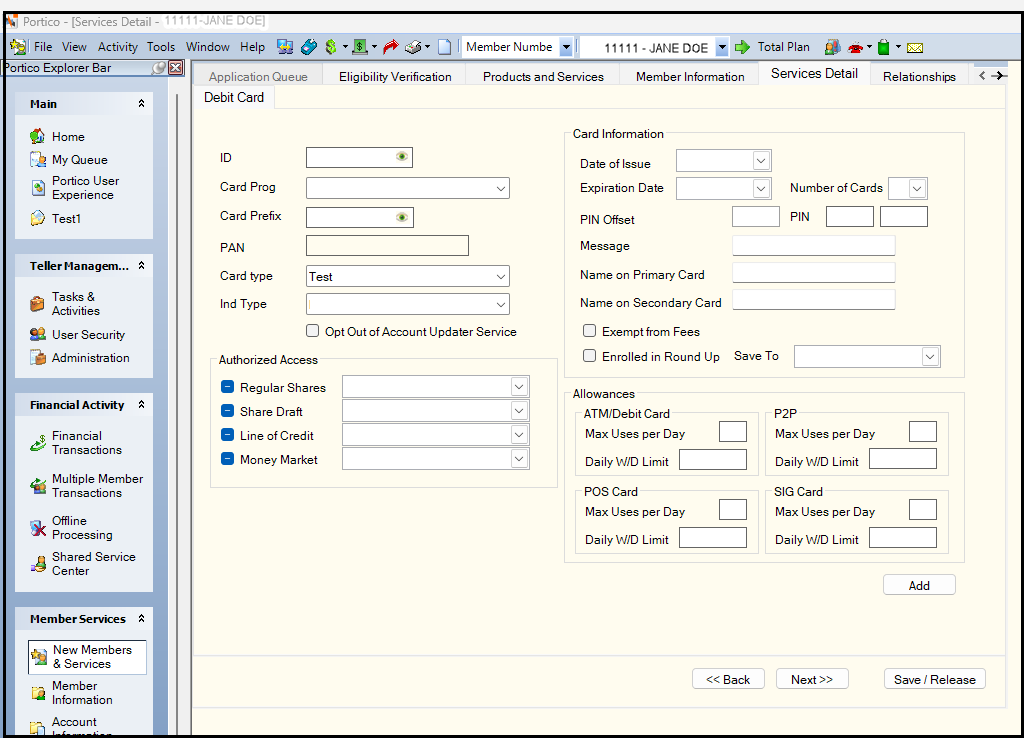Click the PAN input field
Image resolution: width=1024 pixels, height=738 pixels.
pos(387,246)
